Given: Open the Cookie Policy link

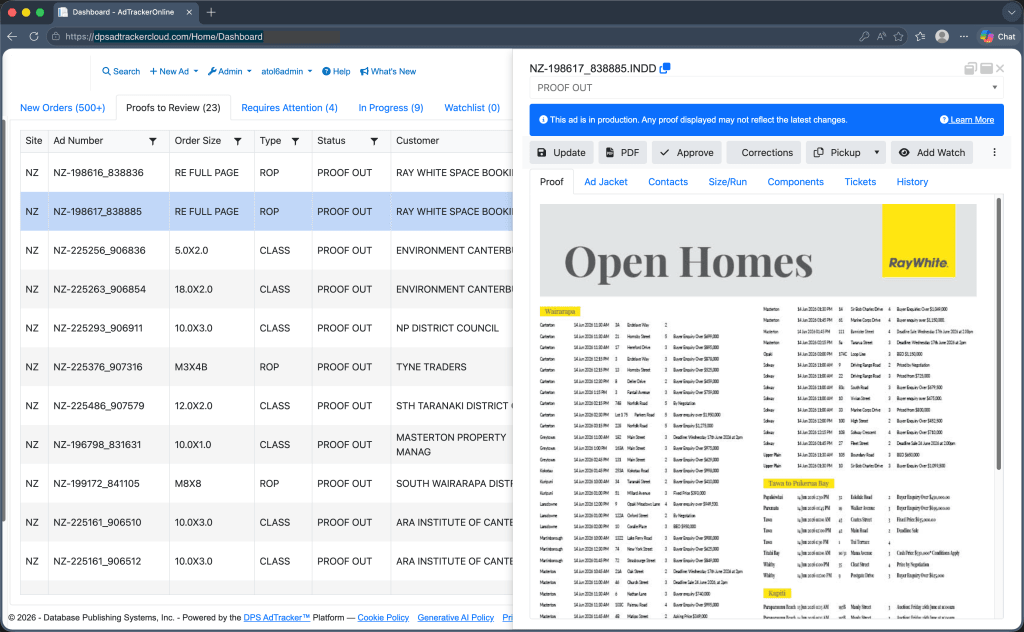Looking at the screenshot, I should pyautogui.click(x=383, y=618).
